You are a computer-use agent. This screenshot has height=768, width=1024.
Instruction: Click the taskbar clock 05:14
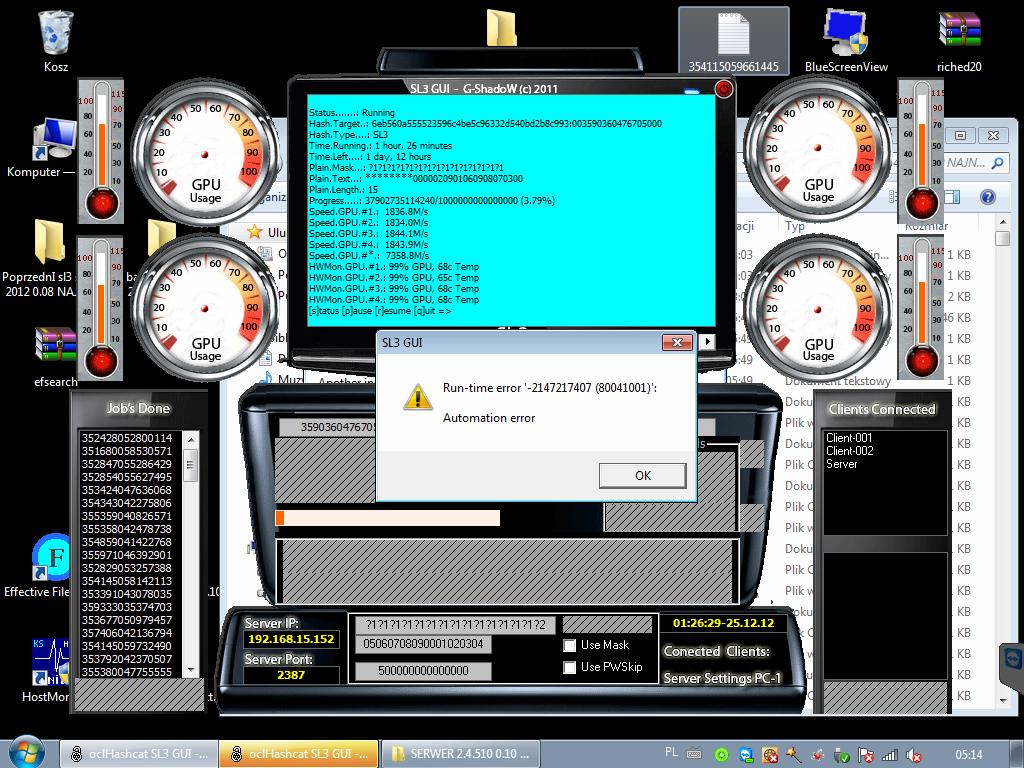point(968,755)
